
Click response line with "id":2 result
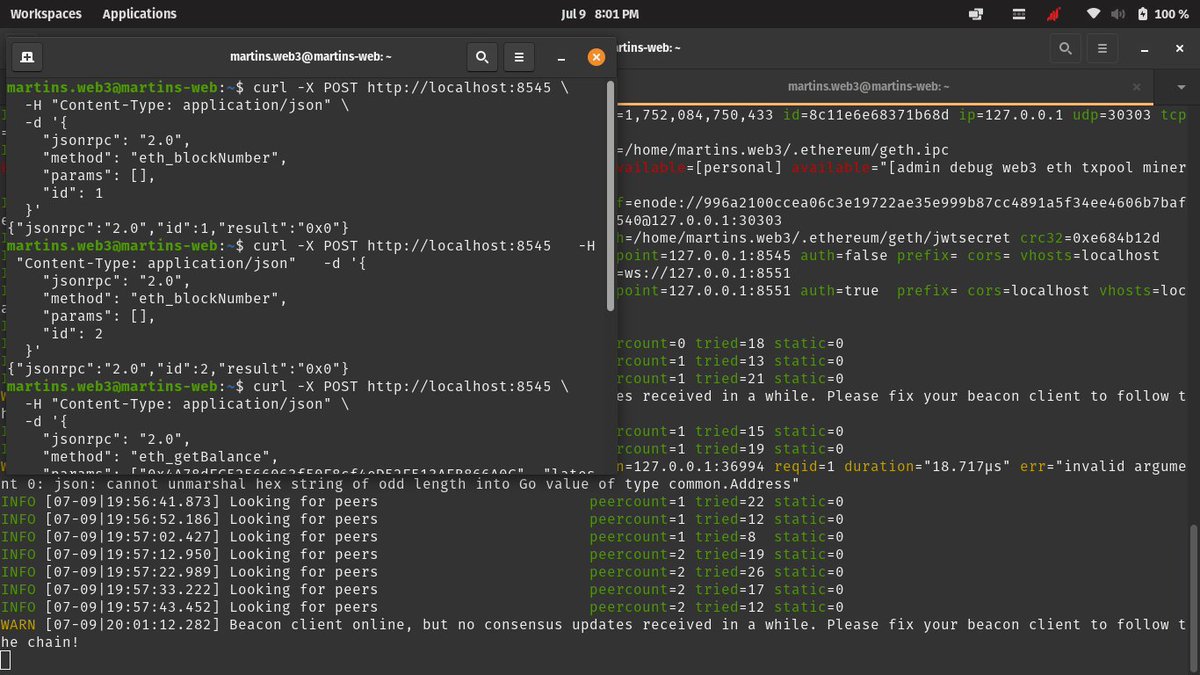pos(178,368)
